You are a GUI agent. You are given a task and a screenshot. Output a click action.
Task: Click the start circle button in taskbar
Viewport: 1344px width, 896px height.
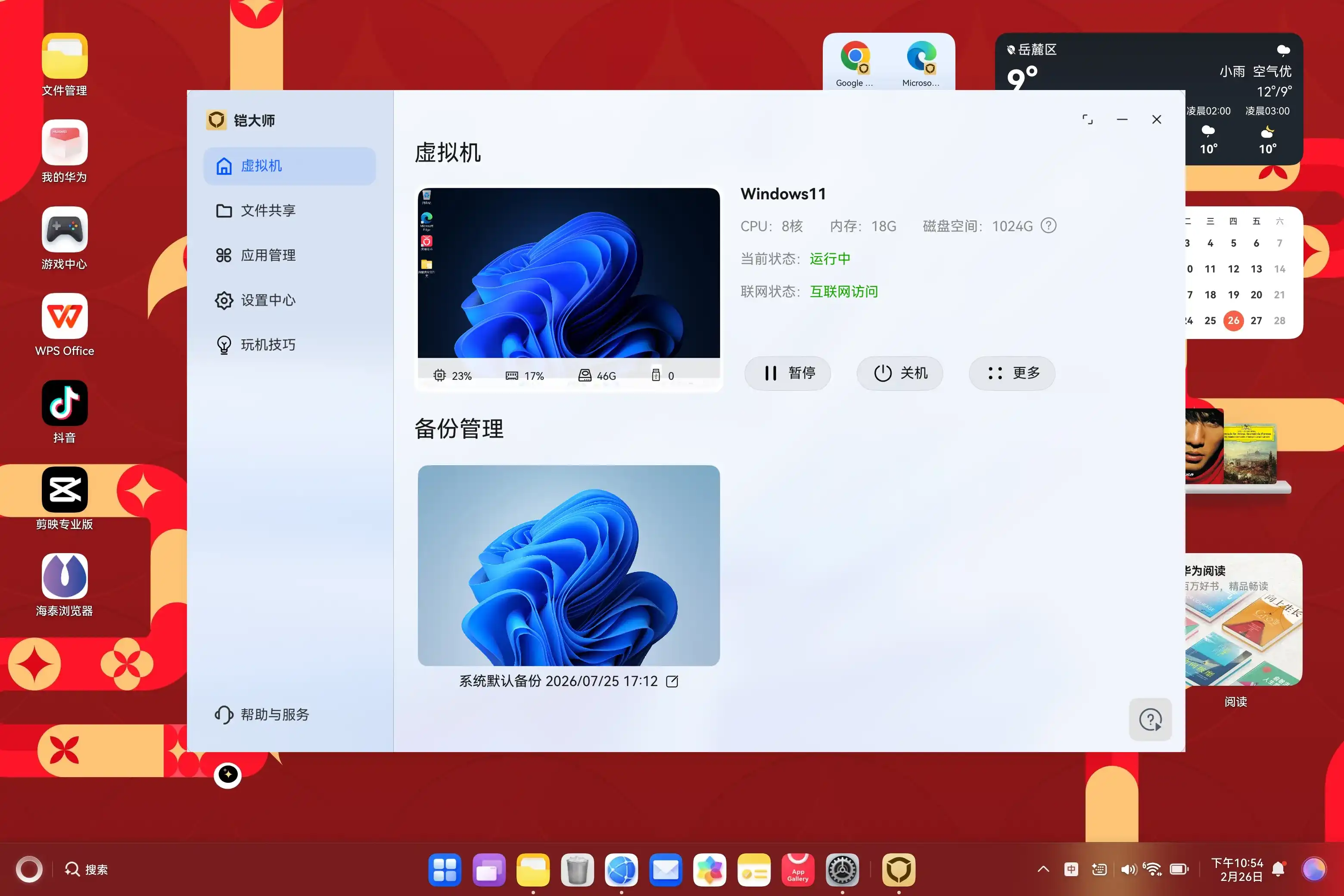click(29, 870)
